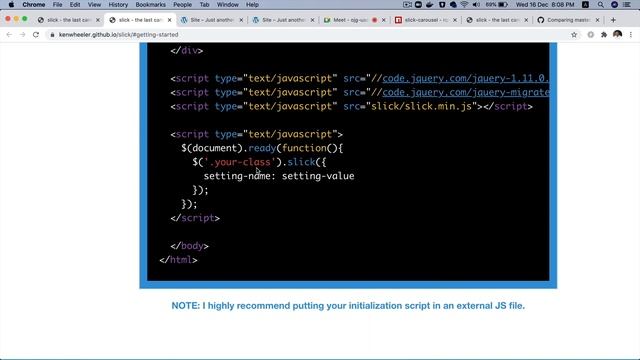The image size is (640, 360).
Task: Open the Bookmarks menu
Action: point(151,4)
